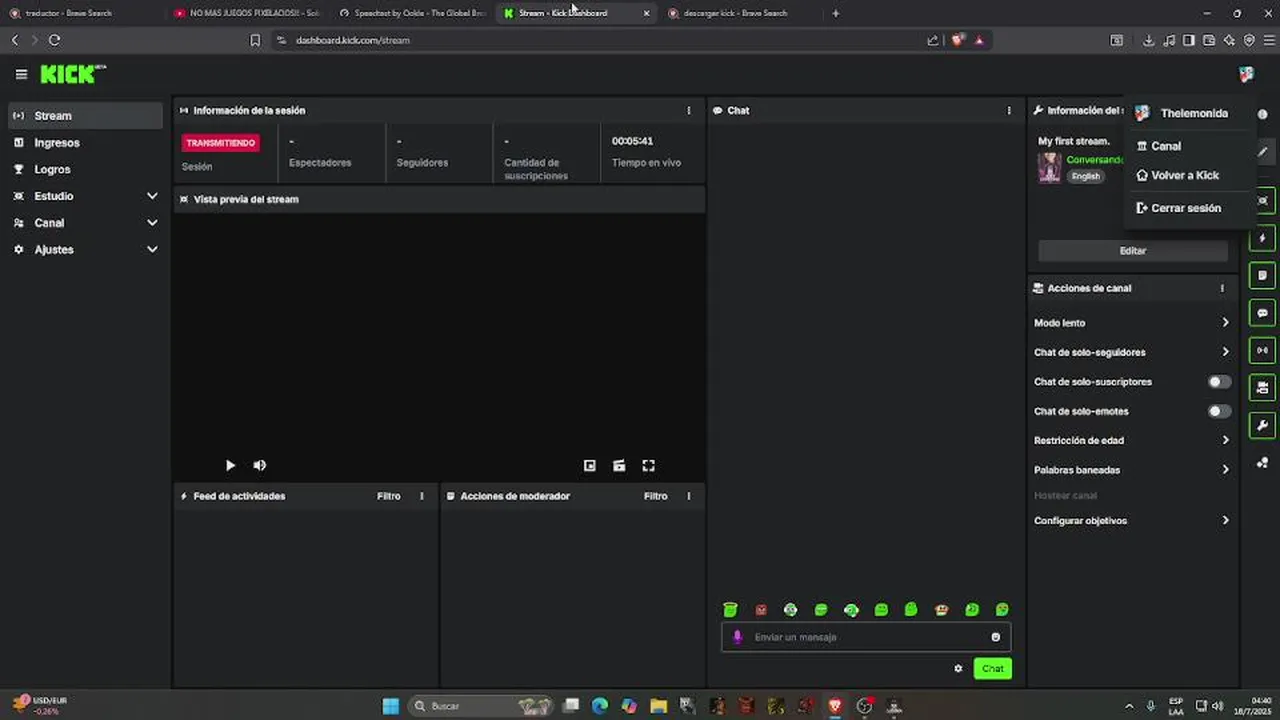Click the TRANSMITIENDO status badge
1280x720 pixels.
tap(221, 143)
